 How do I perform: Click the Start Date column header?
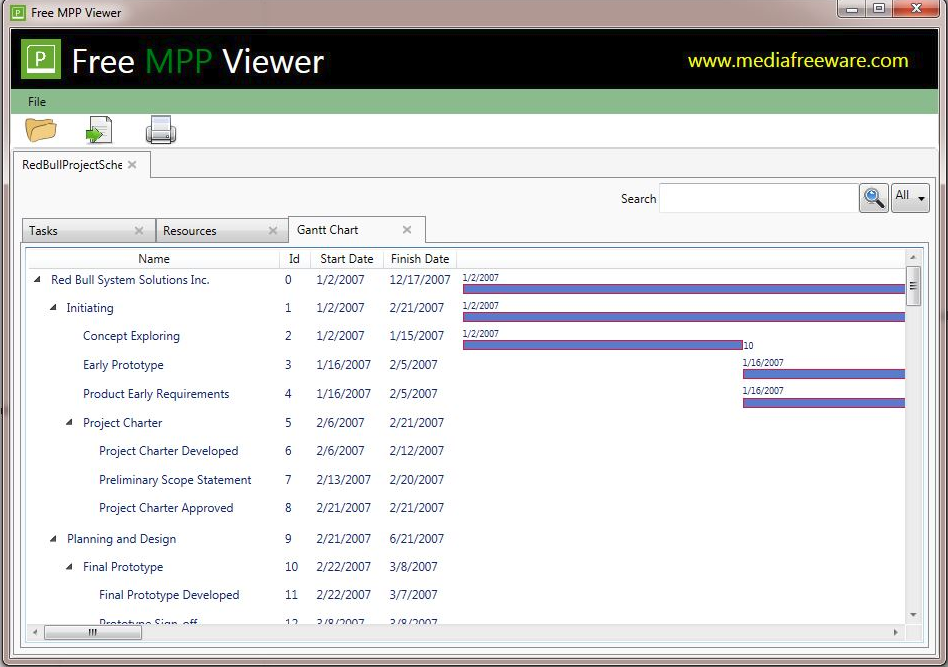[x=347, y=259]
